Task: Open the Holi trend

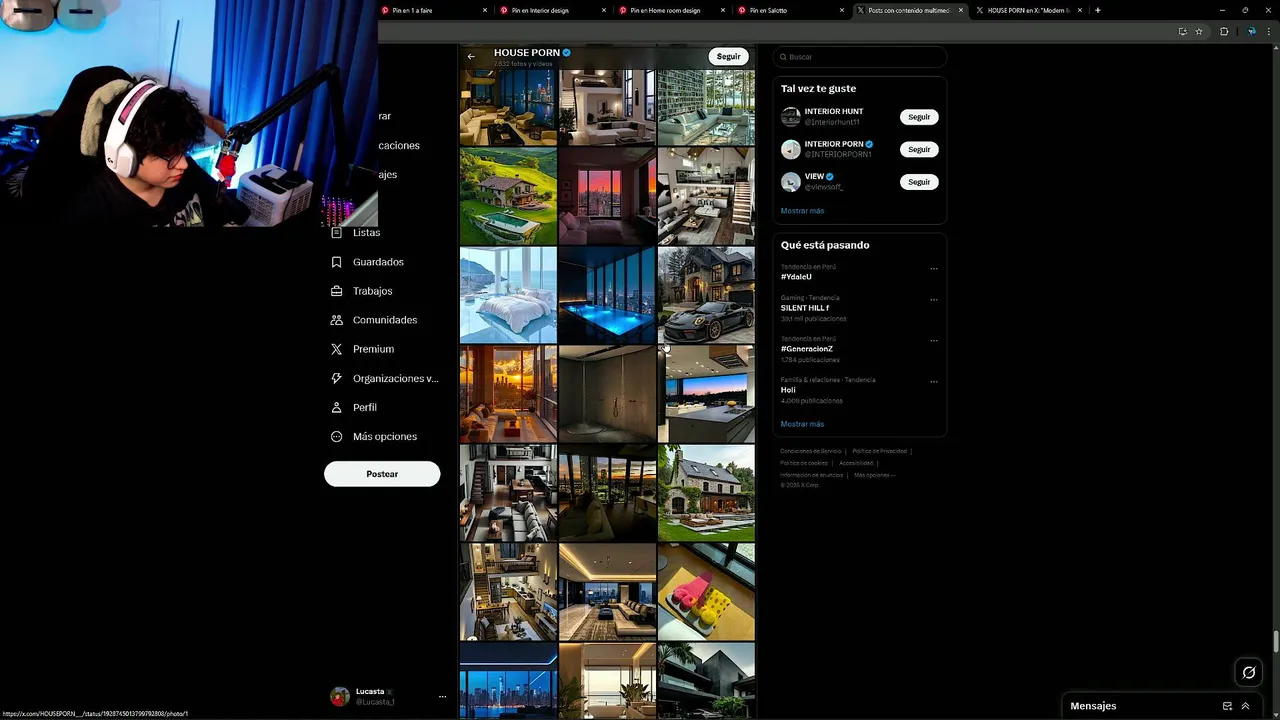Action: click(x=788, y=390)
